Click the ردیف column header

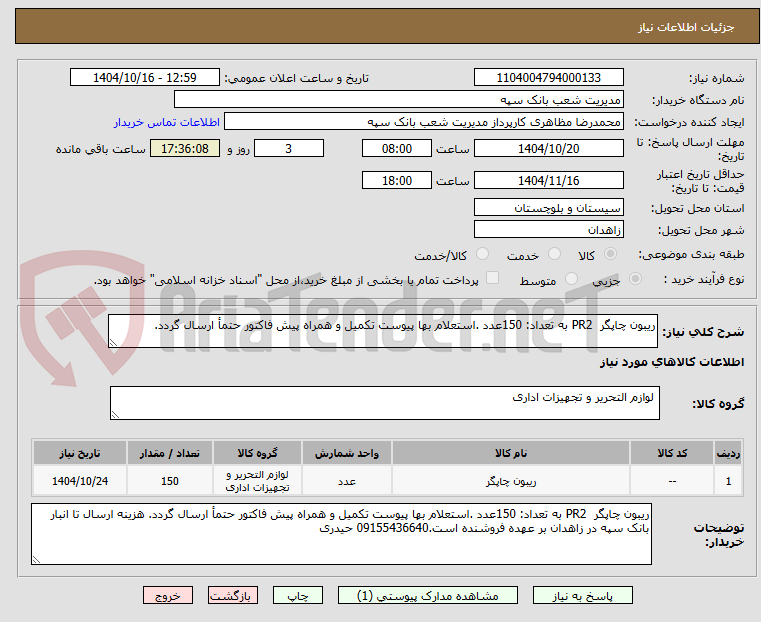click(x=728, y=453)
